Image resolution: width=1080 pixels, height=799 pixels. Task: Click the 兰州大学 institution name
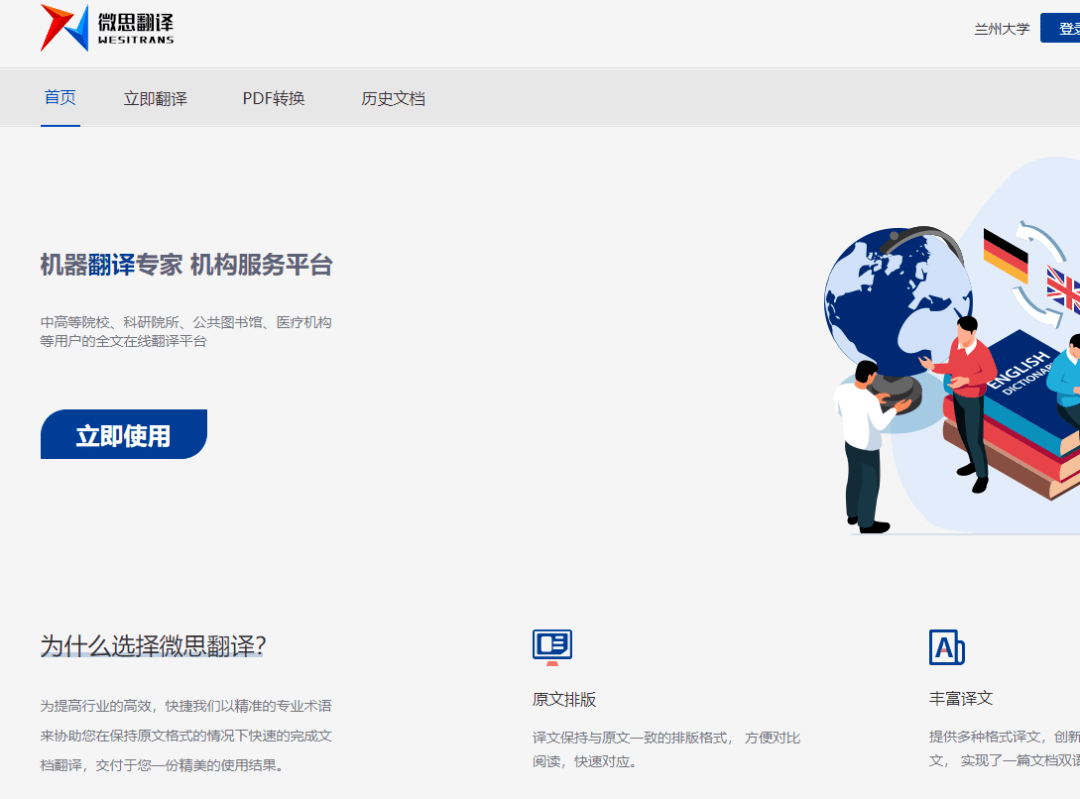(x=1001, y=29)
